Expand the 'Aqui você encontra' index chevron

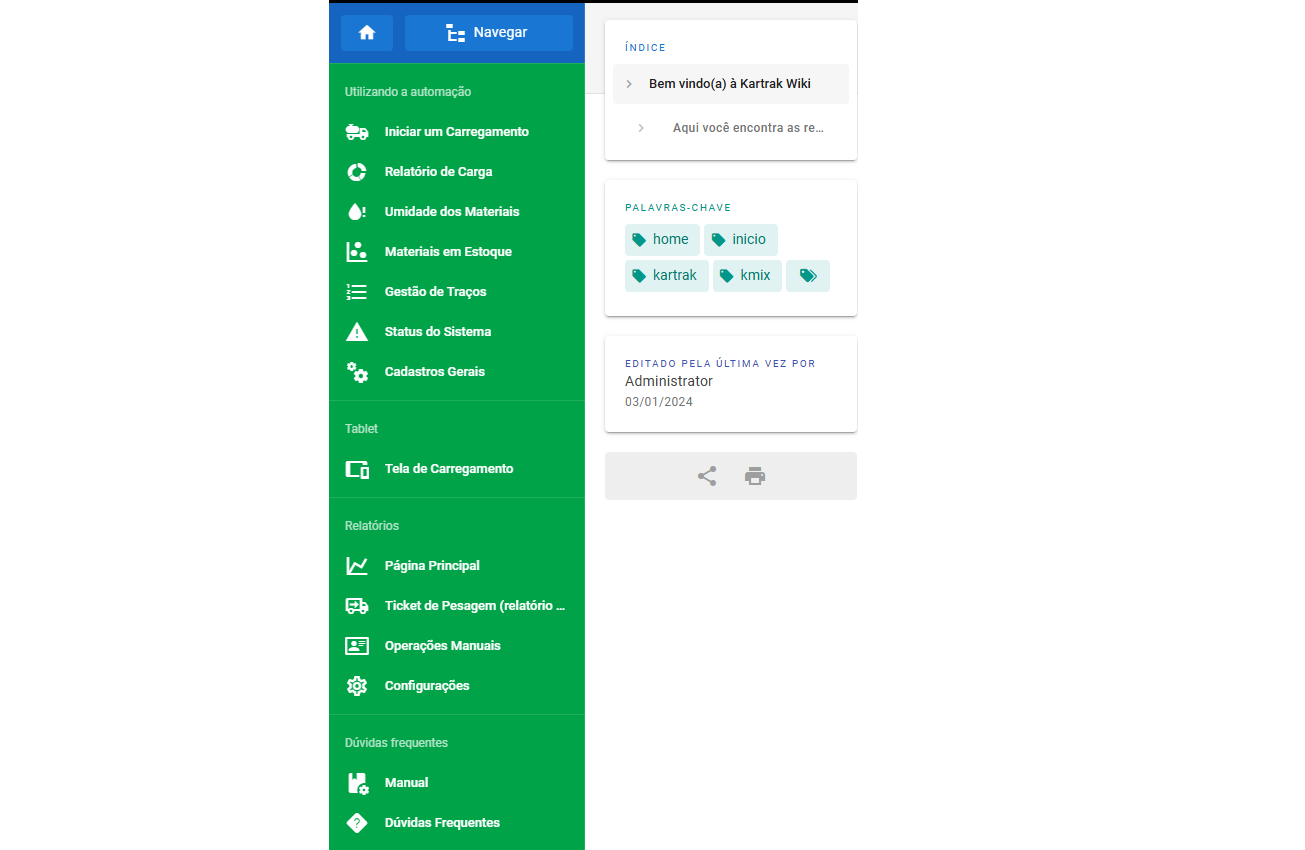(x=641, y=128)
